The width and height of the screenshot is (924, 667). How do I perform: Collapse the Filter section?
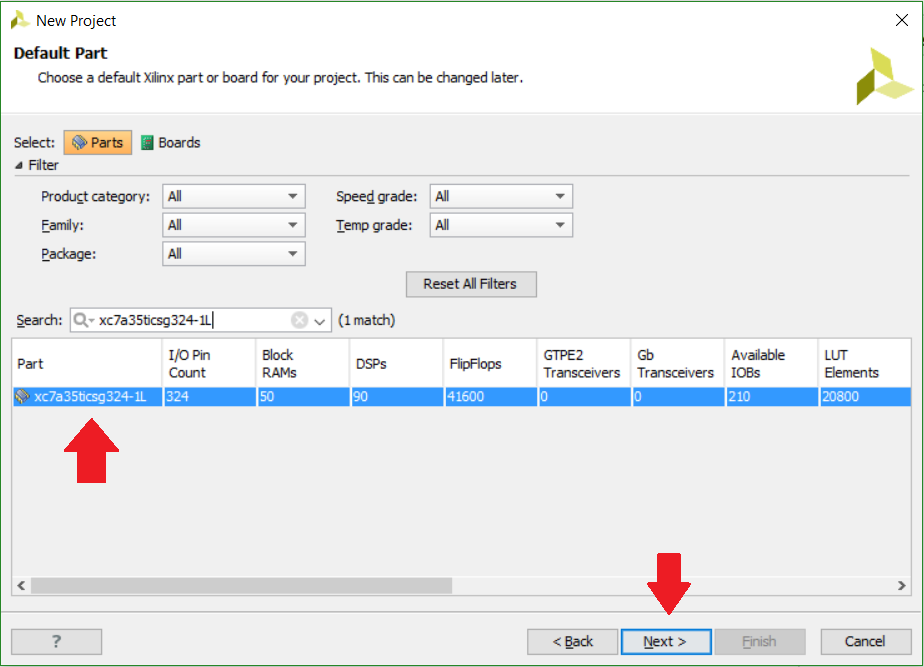click(19, 166)
